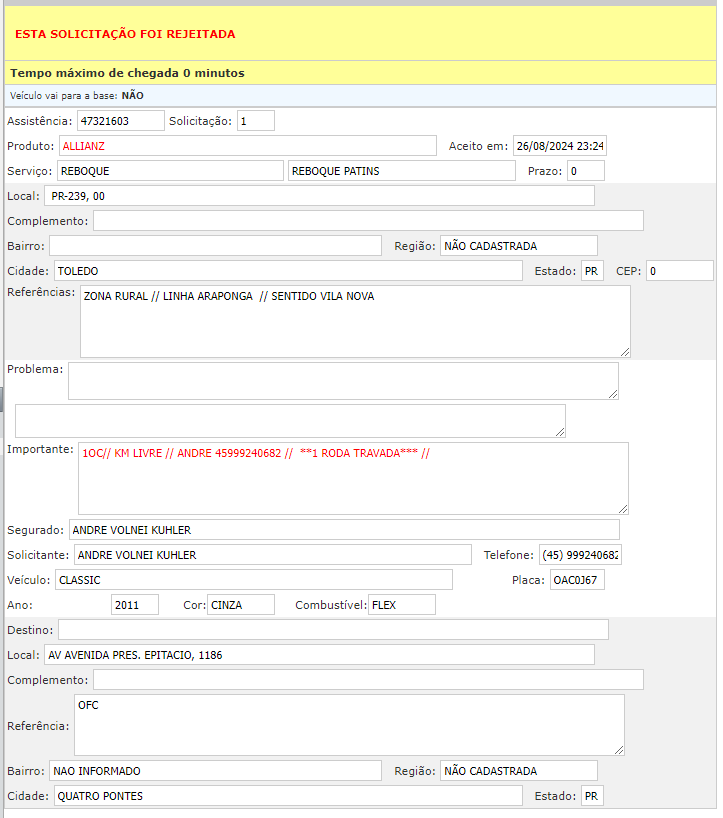Image resolution: width=723 pixels, height=818 pixels.
Task: Focus the Cidade field showing TOLEDO
Action: point(287,271)
